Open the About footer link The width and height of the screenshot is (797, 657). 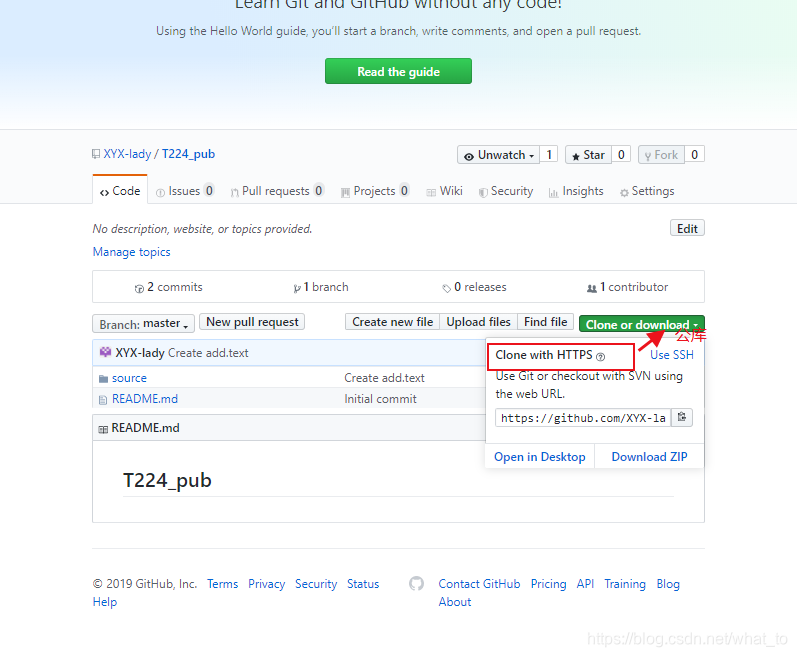[x=455, y=602]
